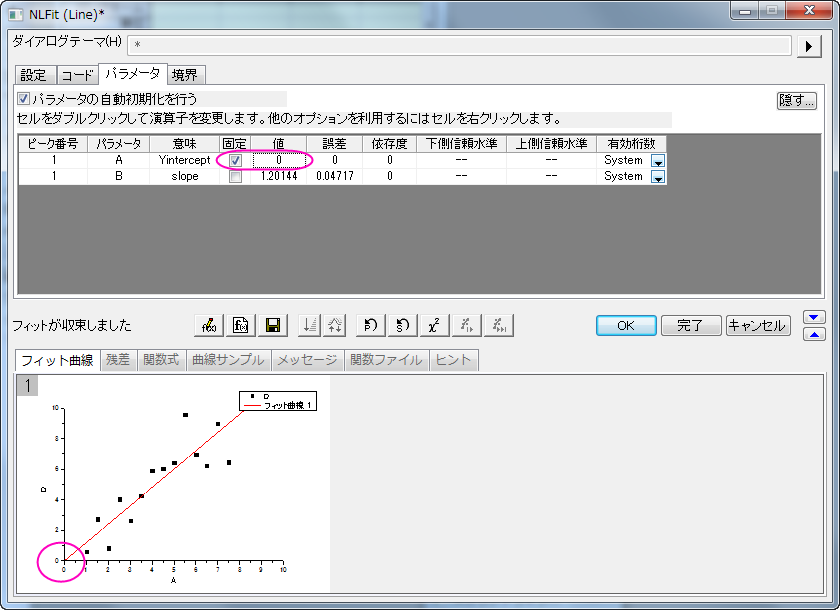
Task: Reset parameters with the P undo icon
Action: point(371,325)
